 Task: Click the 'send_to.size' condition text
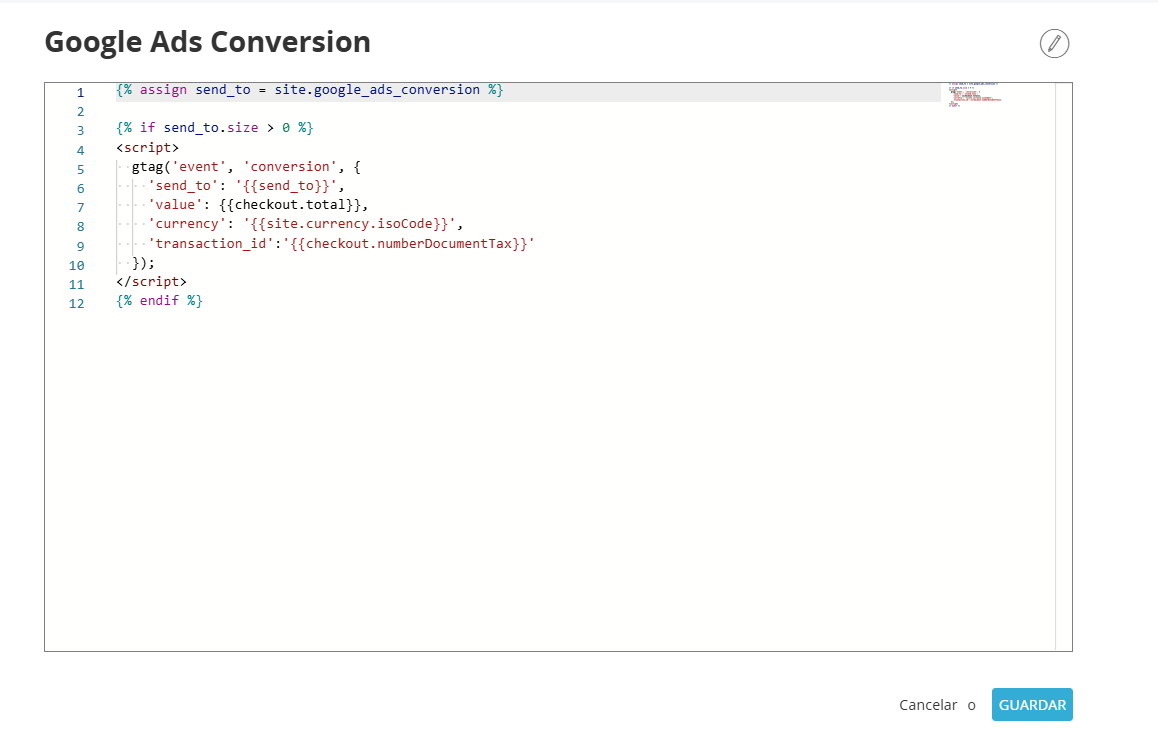[x=211, y=128]
